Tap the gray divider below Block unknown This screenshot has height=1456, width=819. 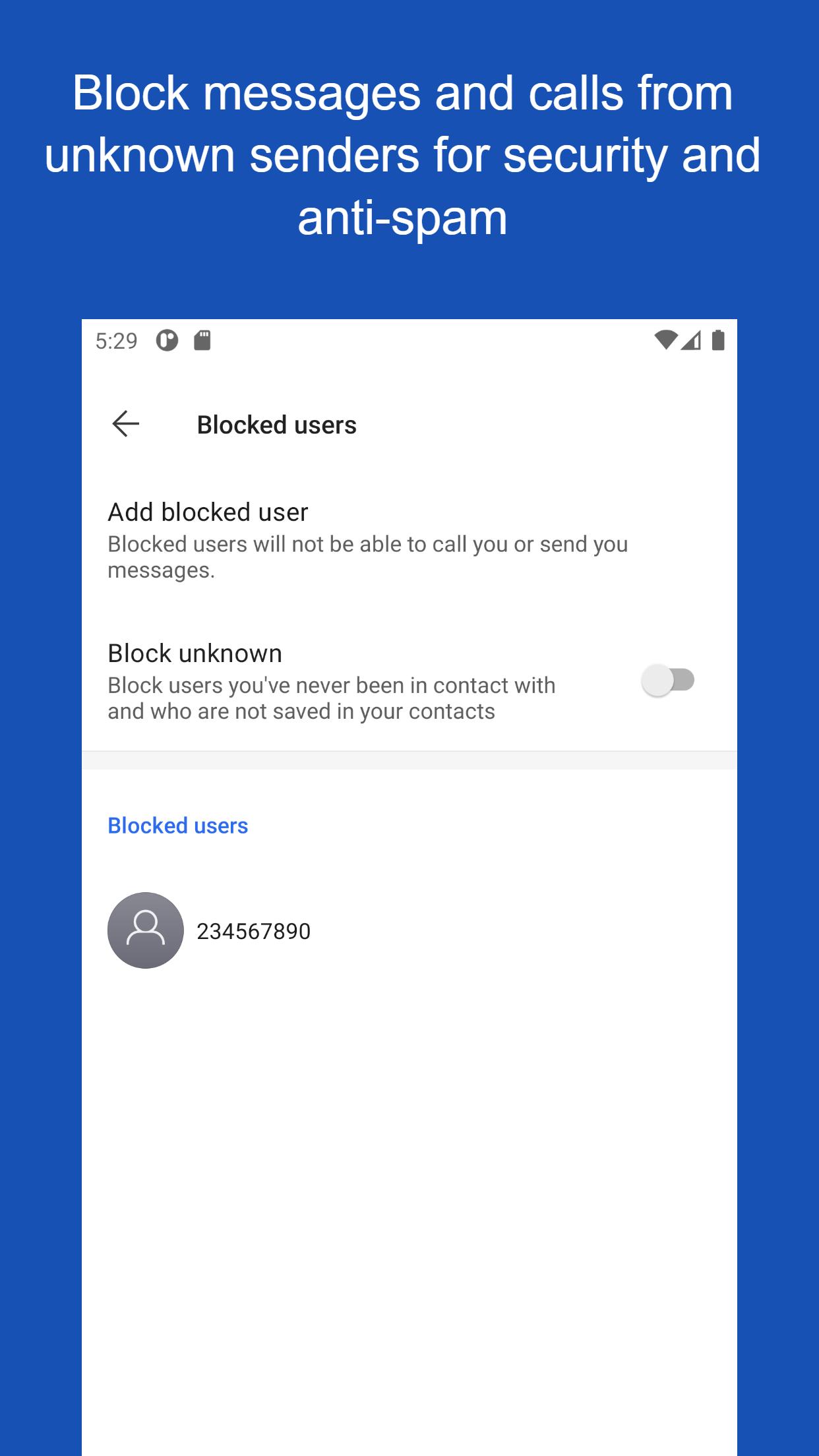click(x=409, y=760)
